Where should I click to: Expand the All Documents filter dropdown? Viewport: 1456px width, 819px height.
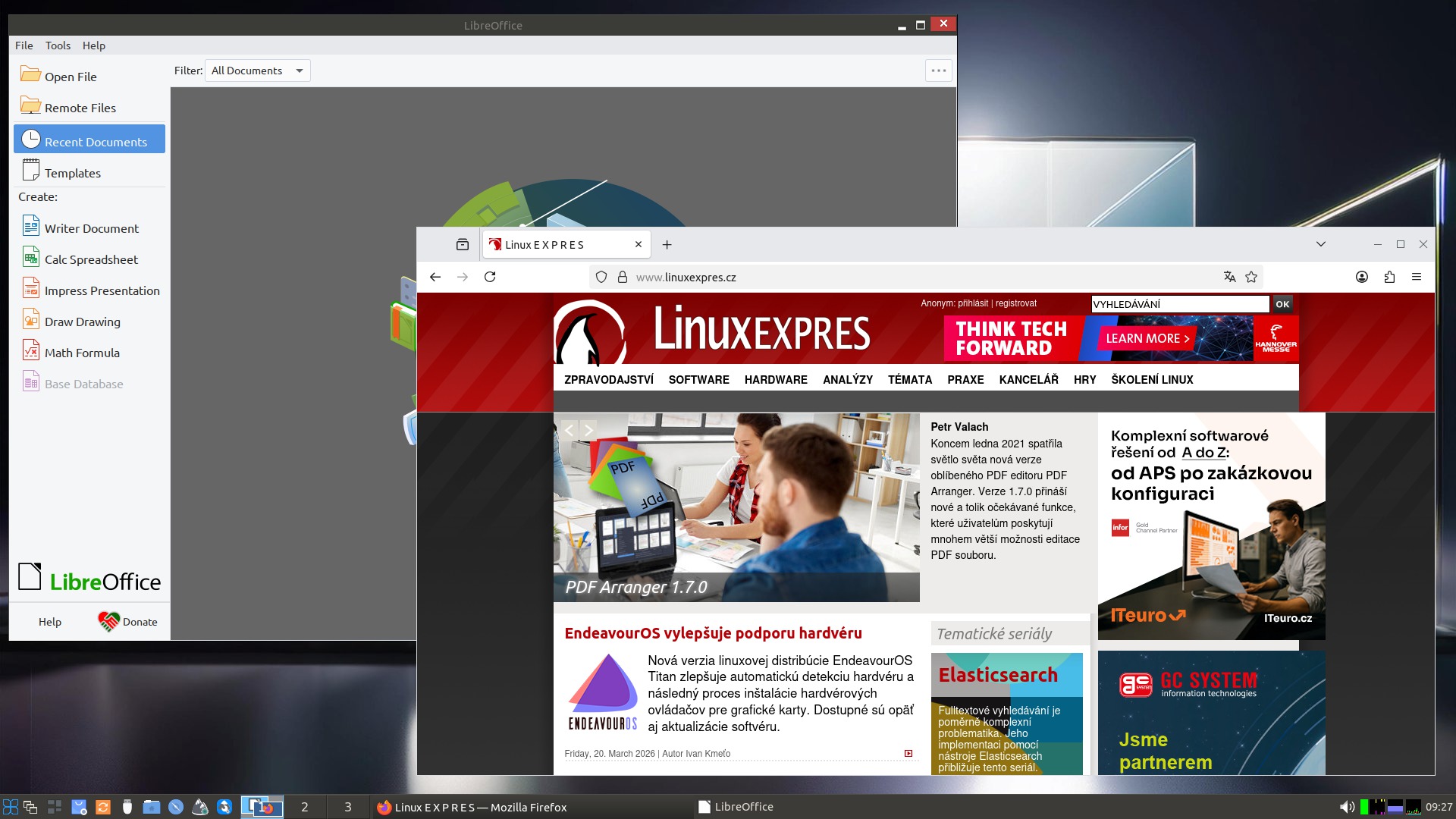point(257,71)
